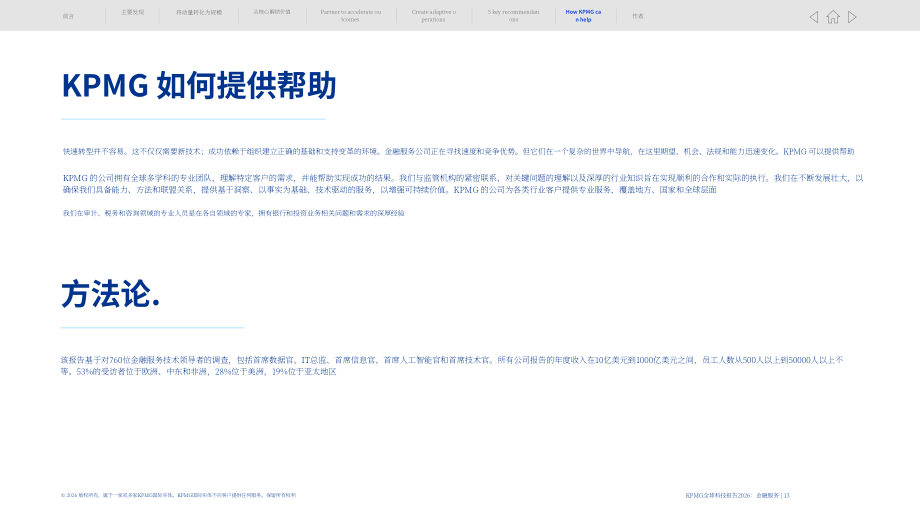Open the 将动量转化为规模 tab
The image size is (920, 518).
[199, 12]
